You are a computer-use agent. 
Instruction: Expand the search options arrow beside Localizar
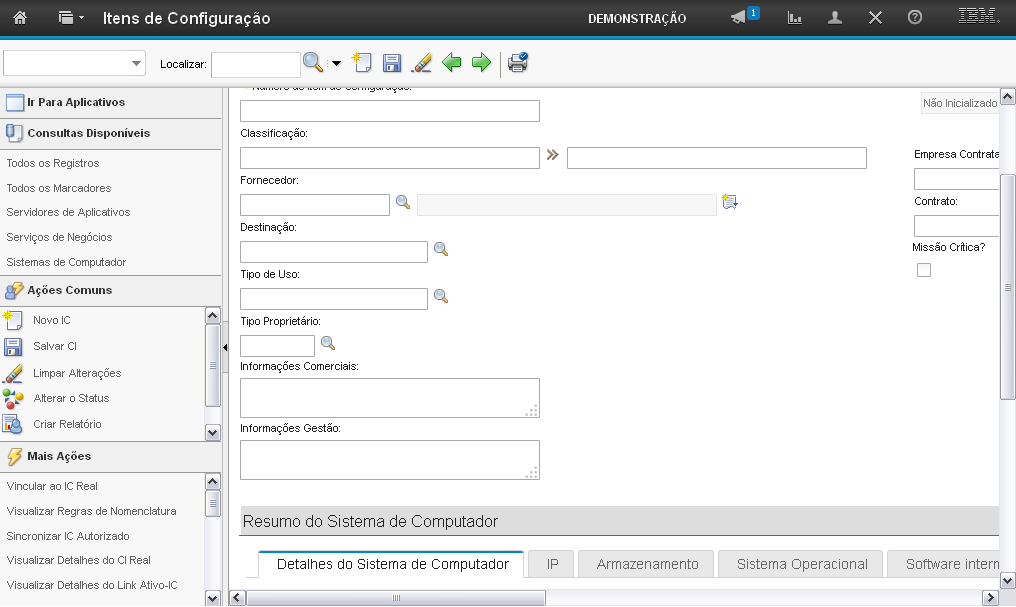[x=336, y=64]
